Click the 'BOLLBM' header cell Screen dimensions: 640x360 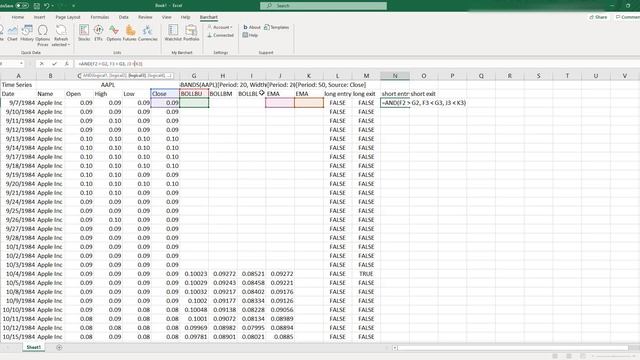[223, 94]
